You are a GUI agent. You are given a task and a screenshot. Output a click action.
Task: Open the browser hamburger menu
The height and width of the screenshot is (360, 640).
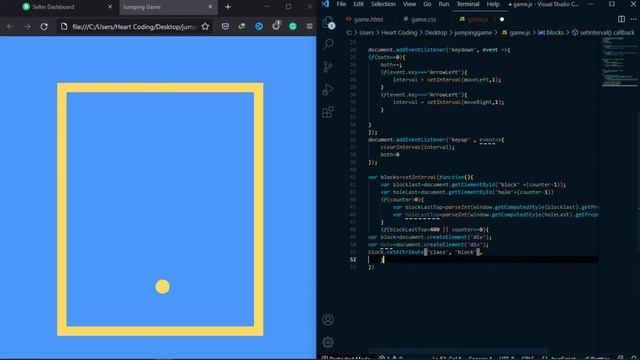coord(309,27)
